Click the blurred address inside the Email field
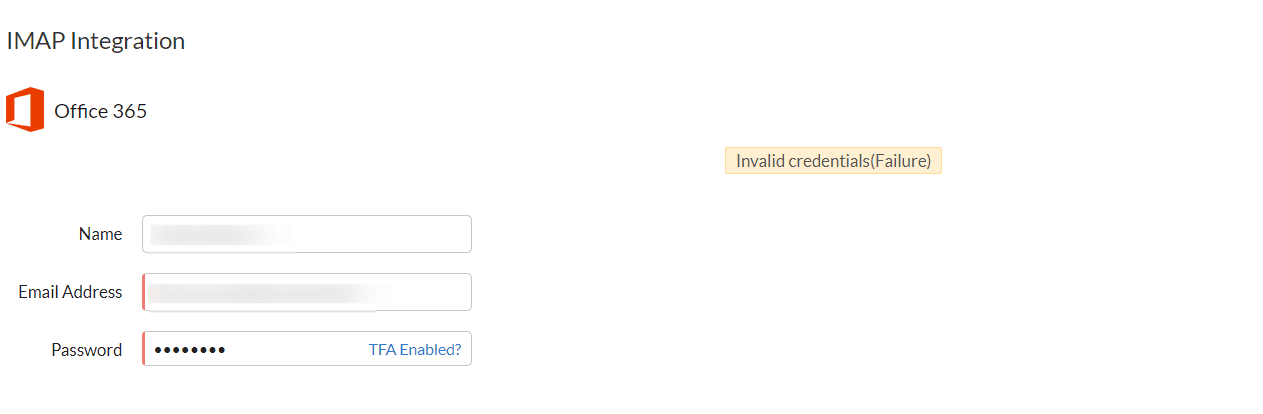The image size is (1263, 414). (x=270, y=292)
